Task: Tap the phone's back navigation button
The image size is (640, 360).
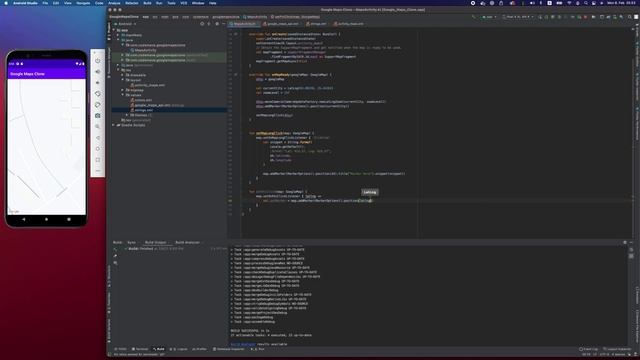Action: tap(24, 220)
